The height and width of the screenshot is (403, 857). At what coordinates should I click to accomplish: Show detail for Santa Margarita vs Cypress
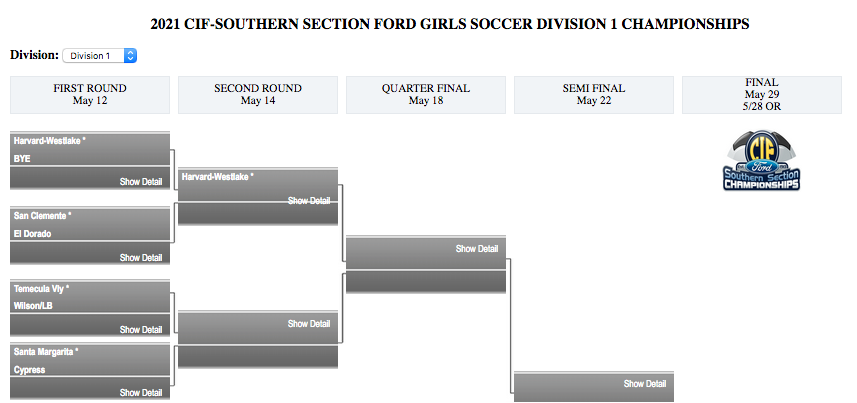(x=141, y=393)
